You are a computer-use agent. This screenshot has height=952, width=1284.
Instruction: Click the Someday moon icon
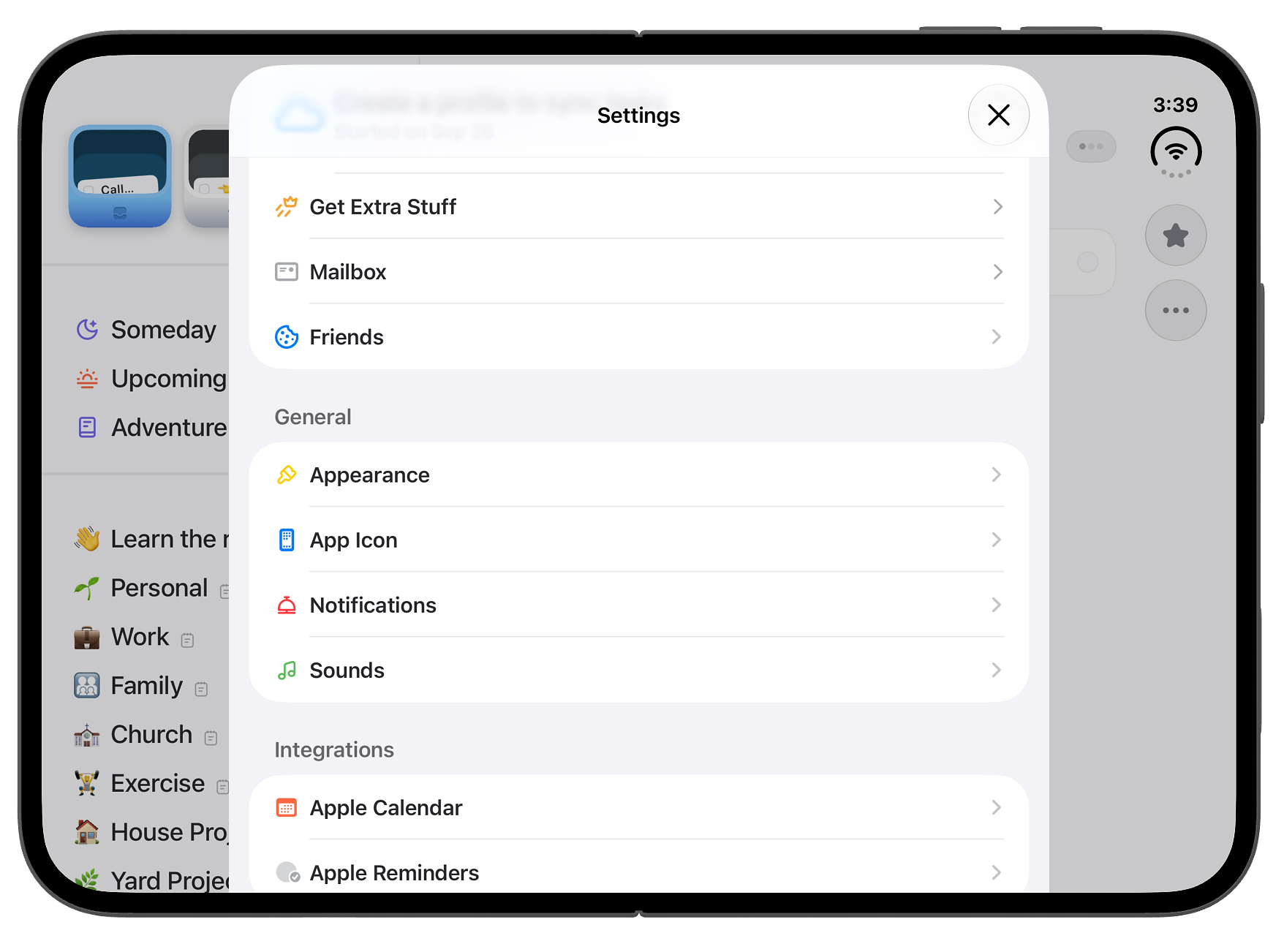click(x=87, y=330)
